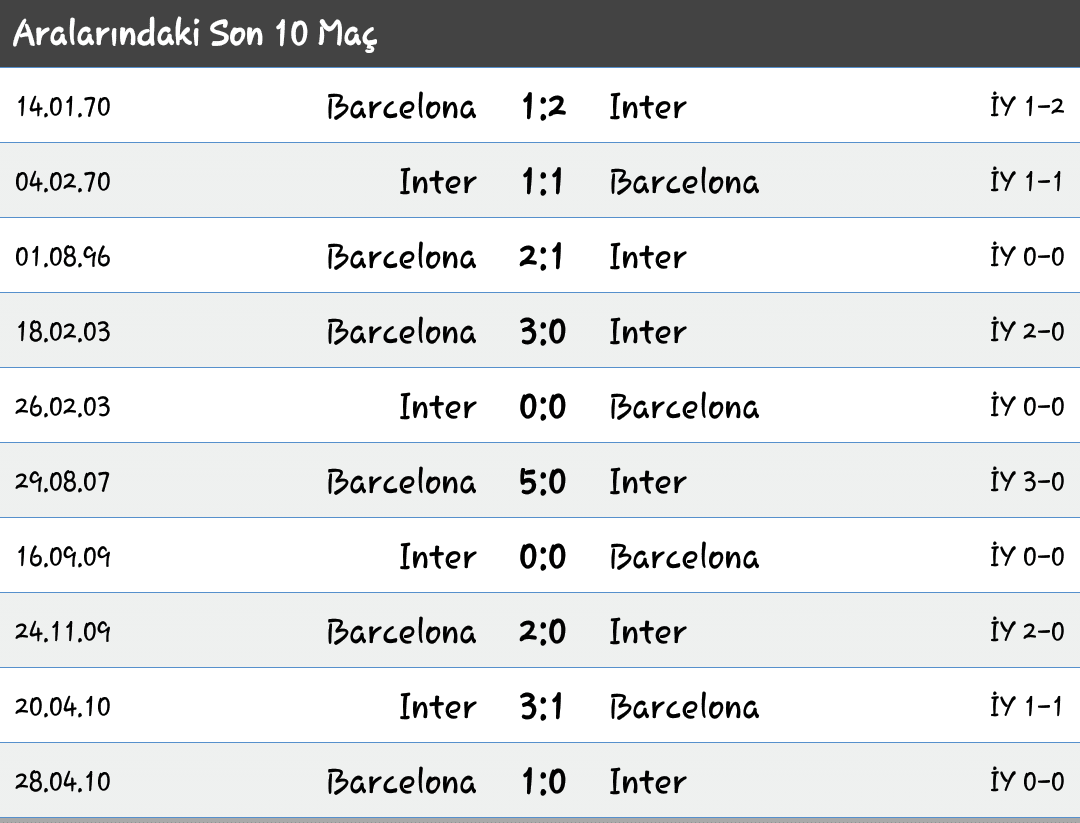
Task: Open the 04.02.70 match date
Action: coord(63,182)
